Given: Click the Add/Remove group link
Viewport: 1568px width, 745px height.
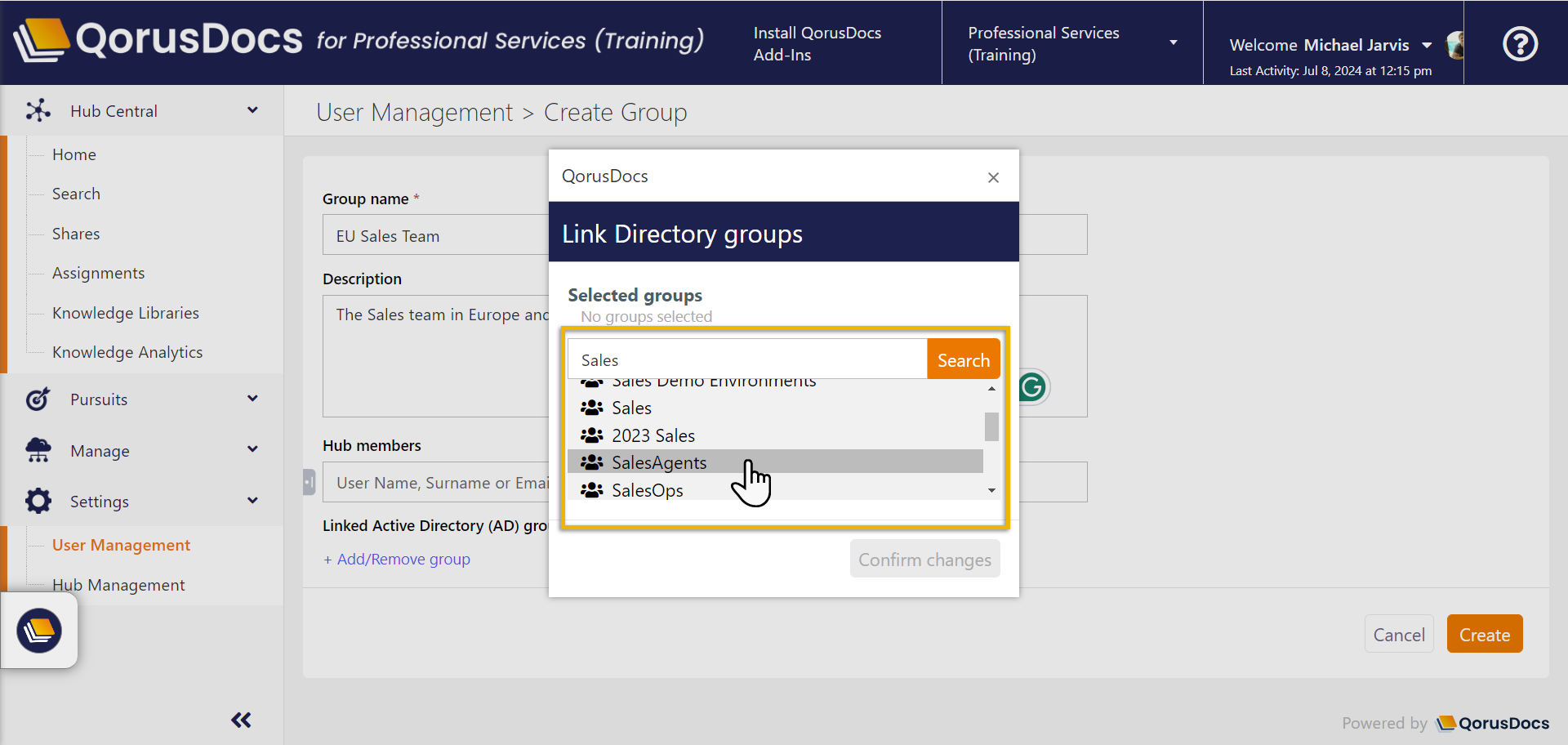Looking at the screenshot, I should [x=397, y=559].
